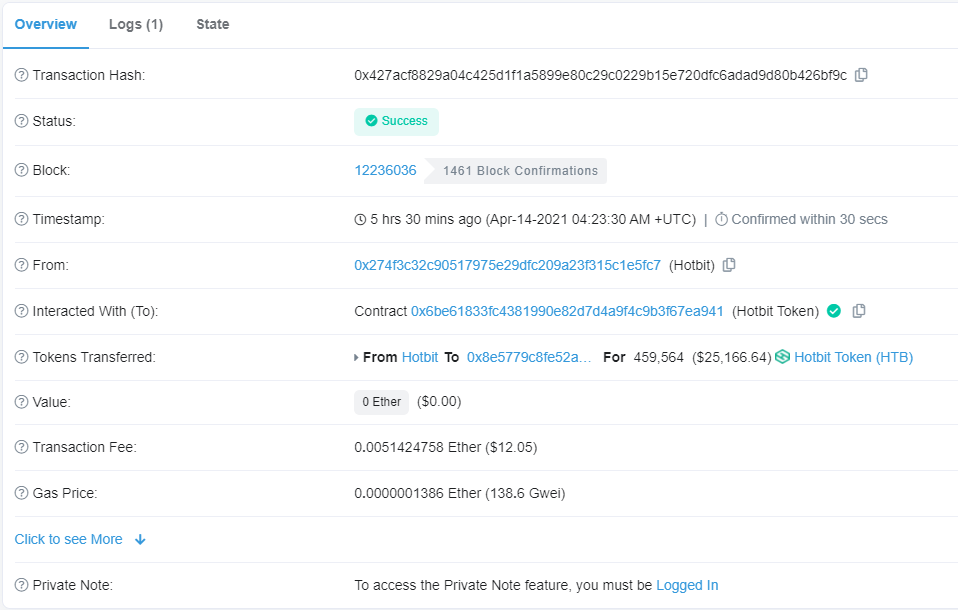Copy the transaction hash to clipboard
This screenshot has height=610, width=958.
(861, 75)
